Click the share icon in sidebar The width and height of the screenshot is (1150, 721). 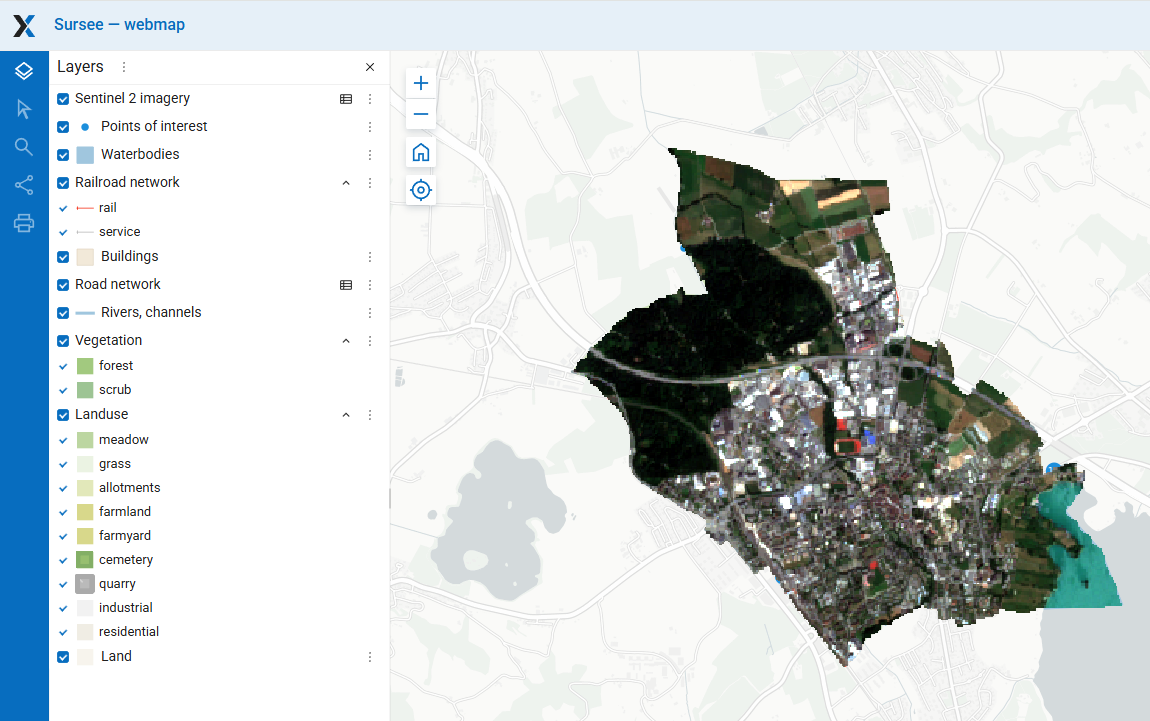24,185
